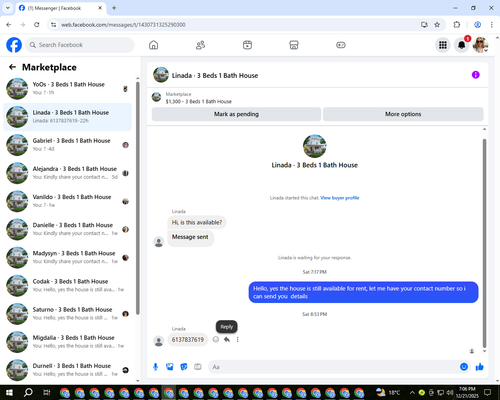Open Gabriel 3 Beds 1 Bath House chat
The width and height of the screenshot is (500, 400).
(x=67, y=145)
